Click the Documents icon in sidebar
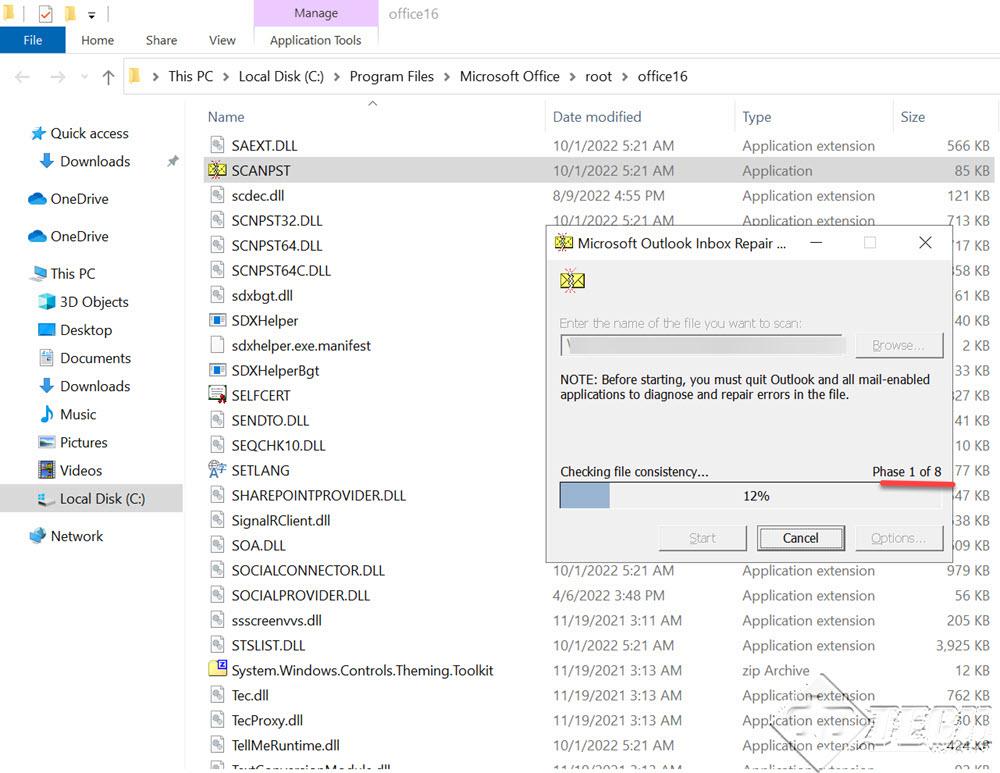The image size is (1000, 773). (x=47, y=358)
